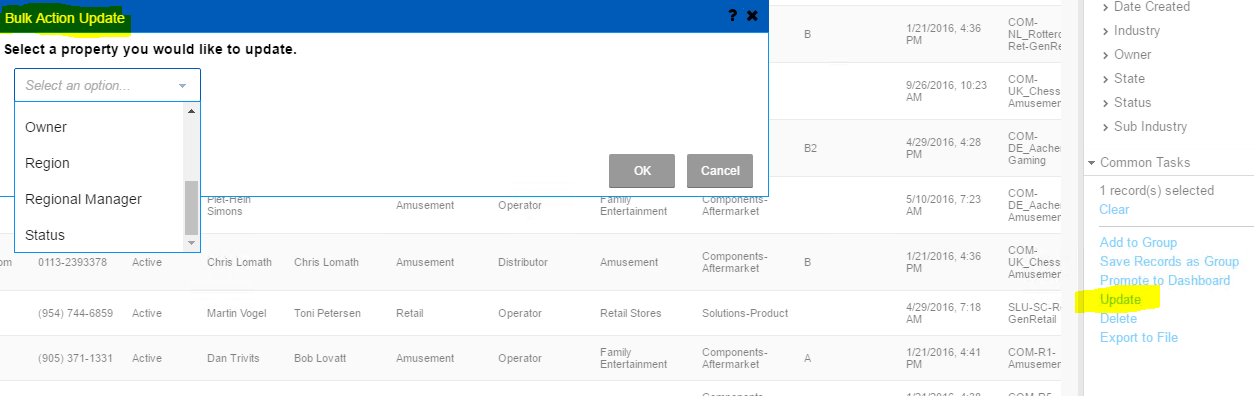The image size is (1254, 396).
Task: Select the Piet-Hein Simons cell
Action: [229, 205]
